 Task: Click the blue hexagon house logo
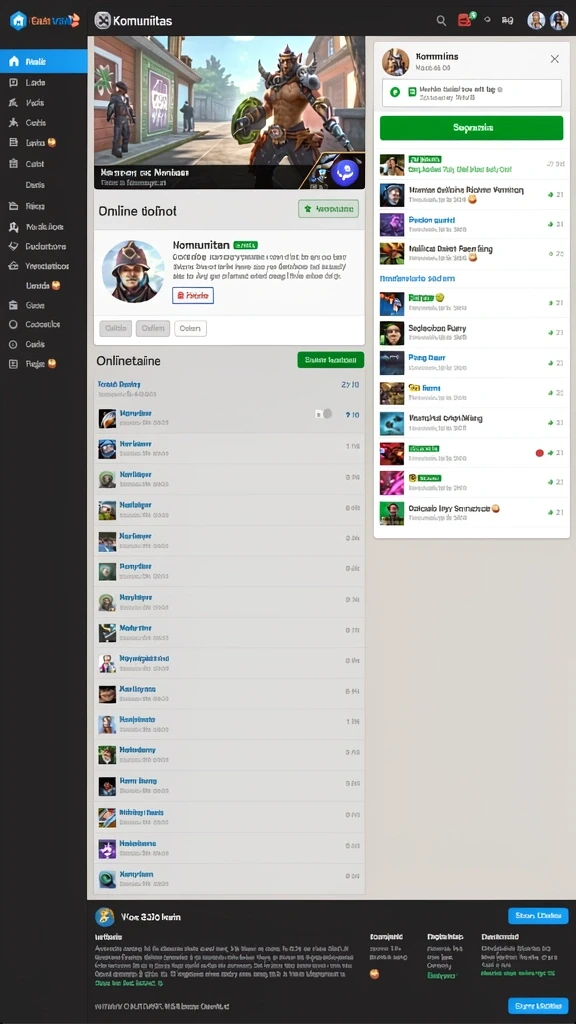(x=18, y=20)
